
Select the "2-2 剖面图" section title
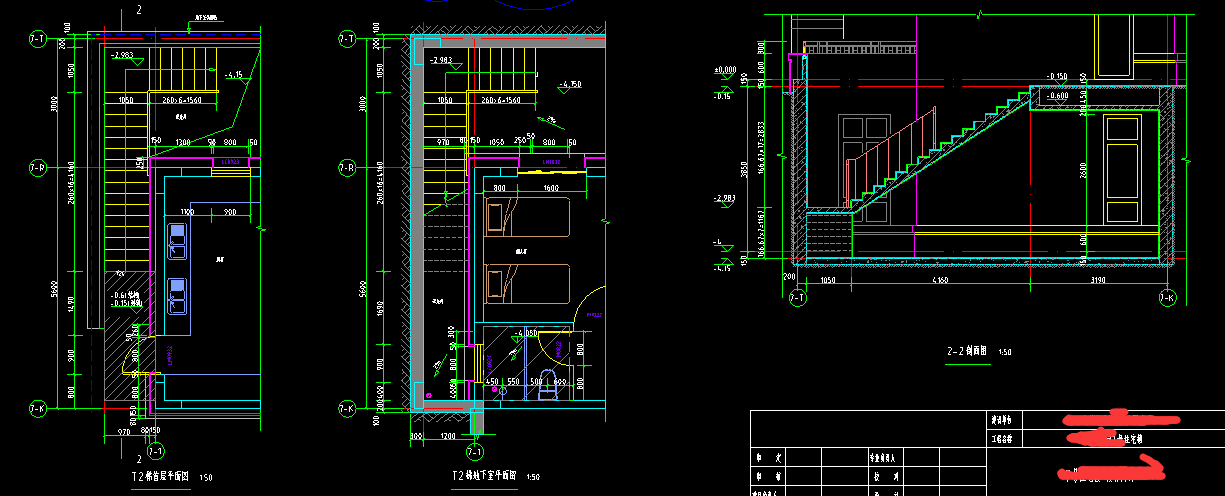pyautogui.click(x=968, y=352)
